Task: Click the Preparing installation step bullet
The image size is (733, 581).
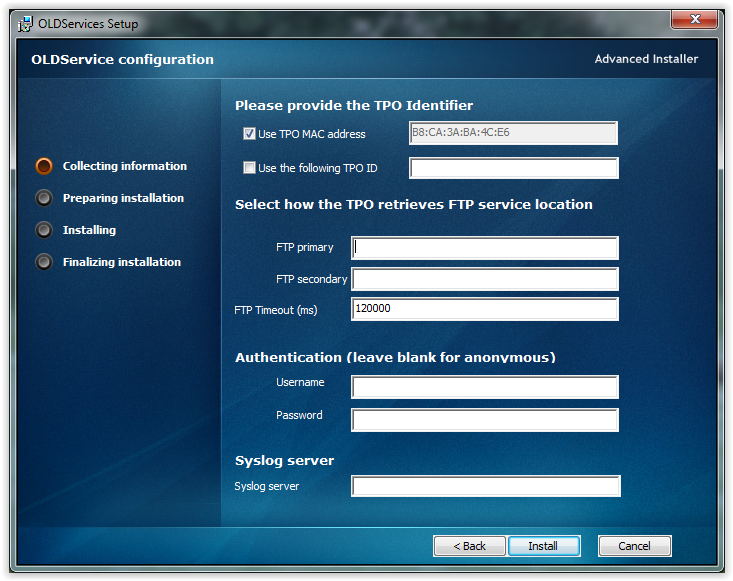Action: [44, 198]
